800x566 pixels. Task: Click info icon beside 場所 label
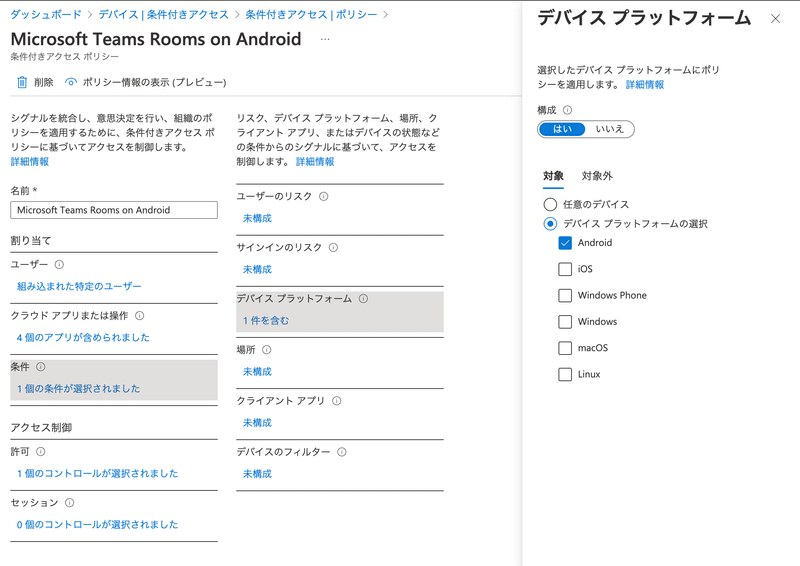click(x=266, y=350)
